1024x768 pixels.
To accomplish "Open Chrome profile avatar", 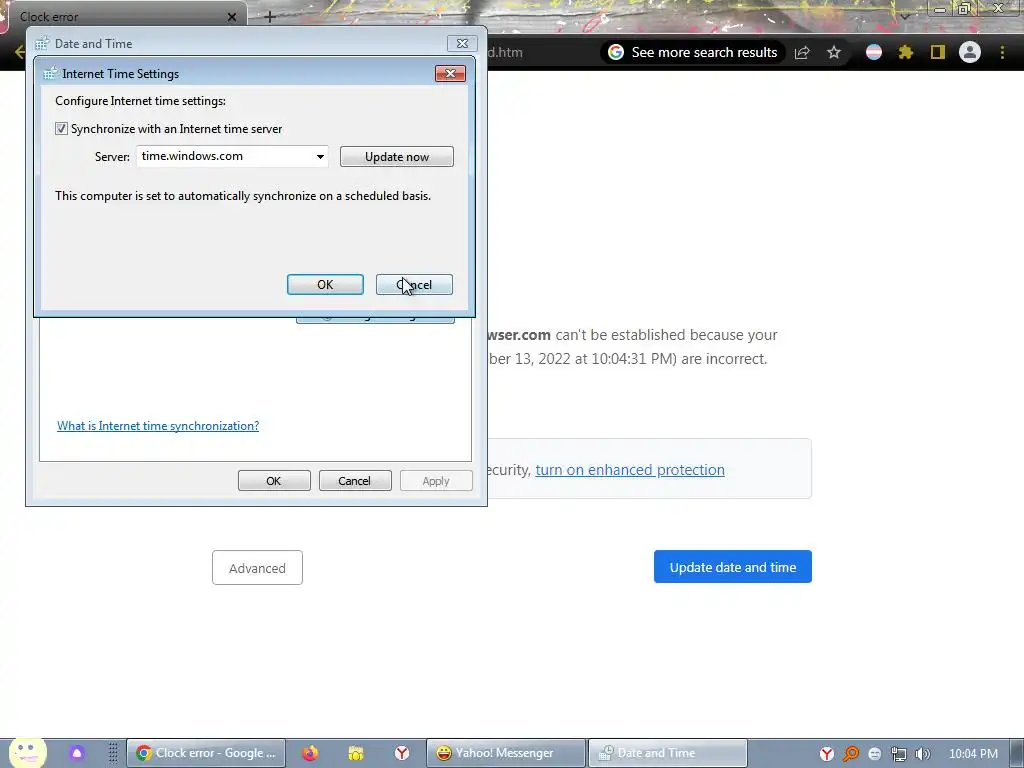I will coord(970,52).
